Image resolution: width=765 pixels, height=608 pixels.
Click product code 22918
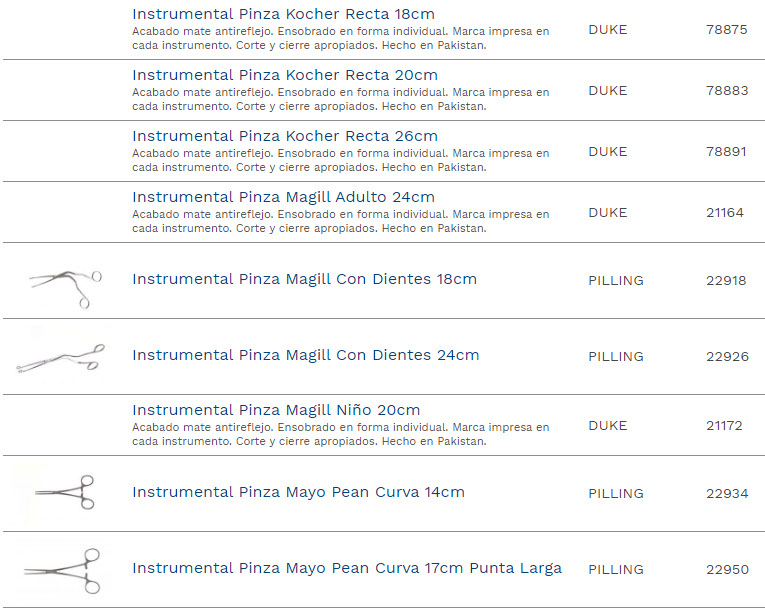(x=726, y=281)
